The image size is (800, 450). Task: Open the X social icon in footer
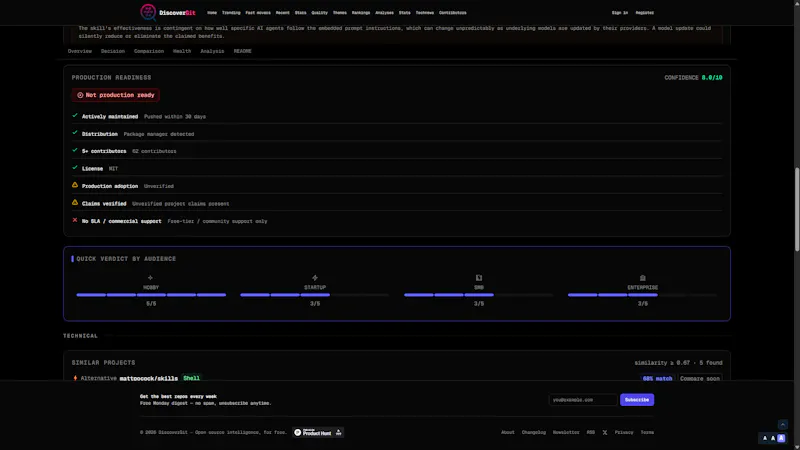coord(605,432)
